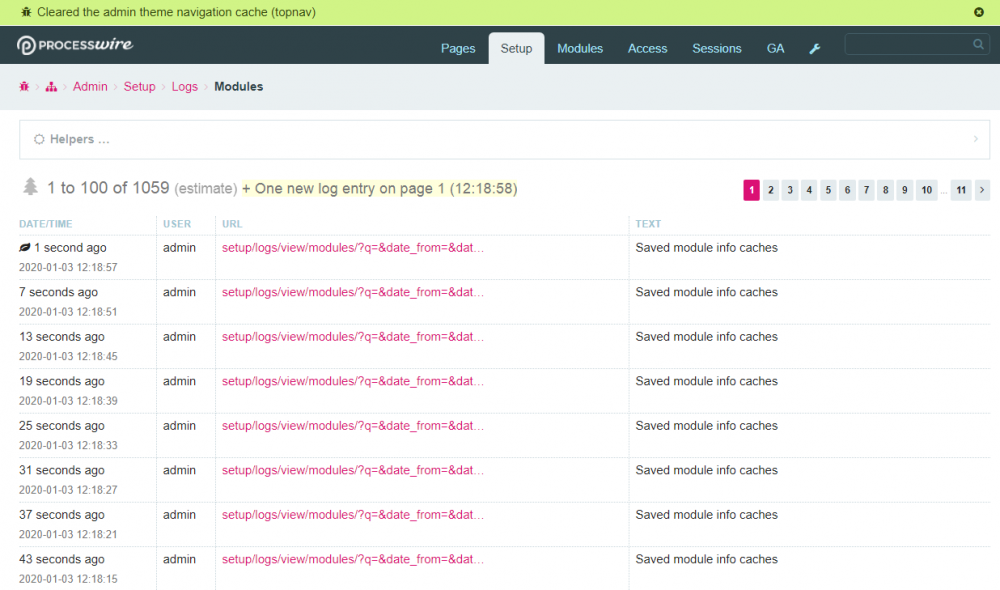Expand the Helpers panel
Viewport: 1000px width, 590px height.
(79, 140)
